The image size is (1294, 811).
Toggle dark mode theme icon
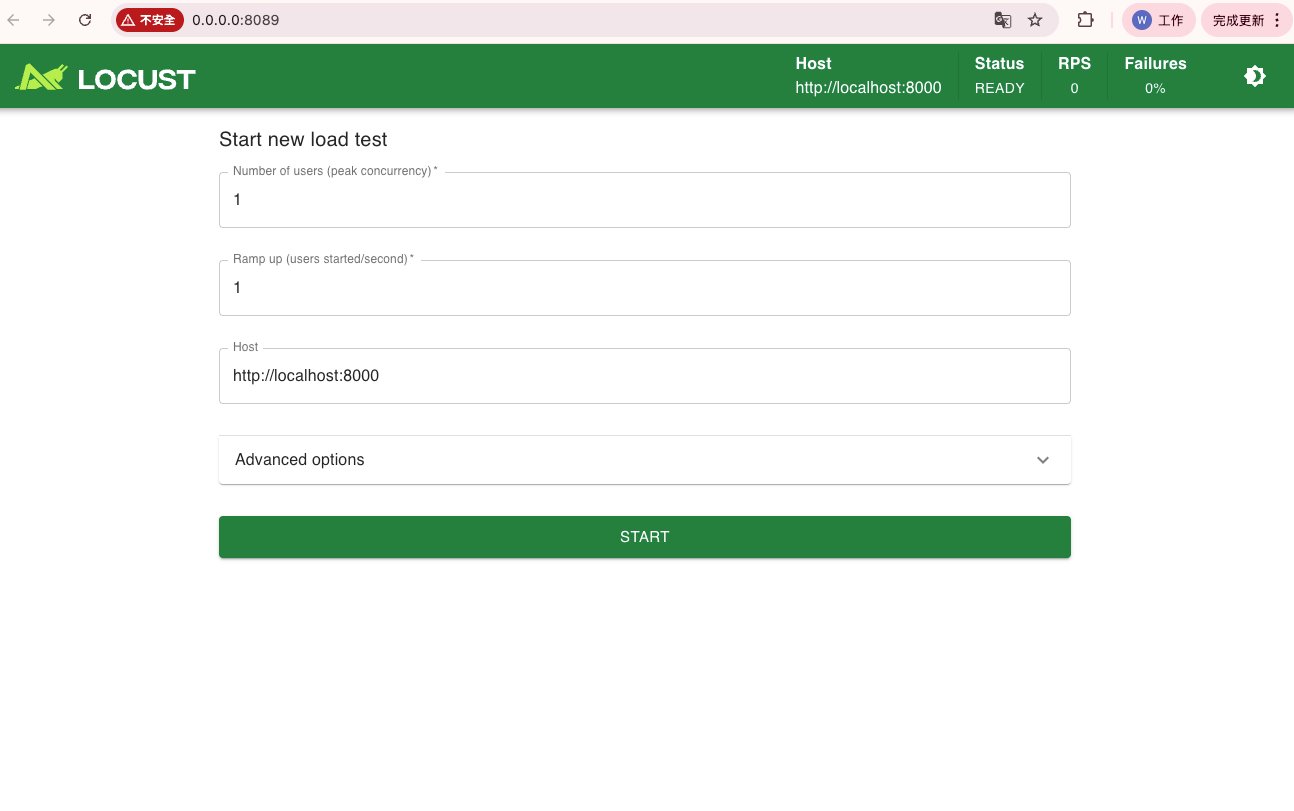click(x=1255, y=76)
